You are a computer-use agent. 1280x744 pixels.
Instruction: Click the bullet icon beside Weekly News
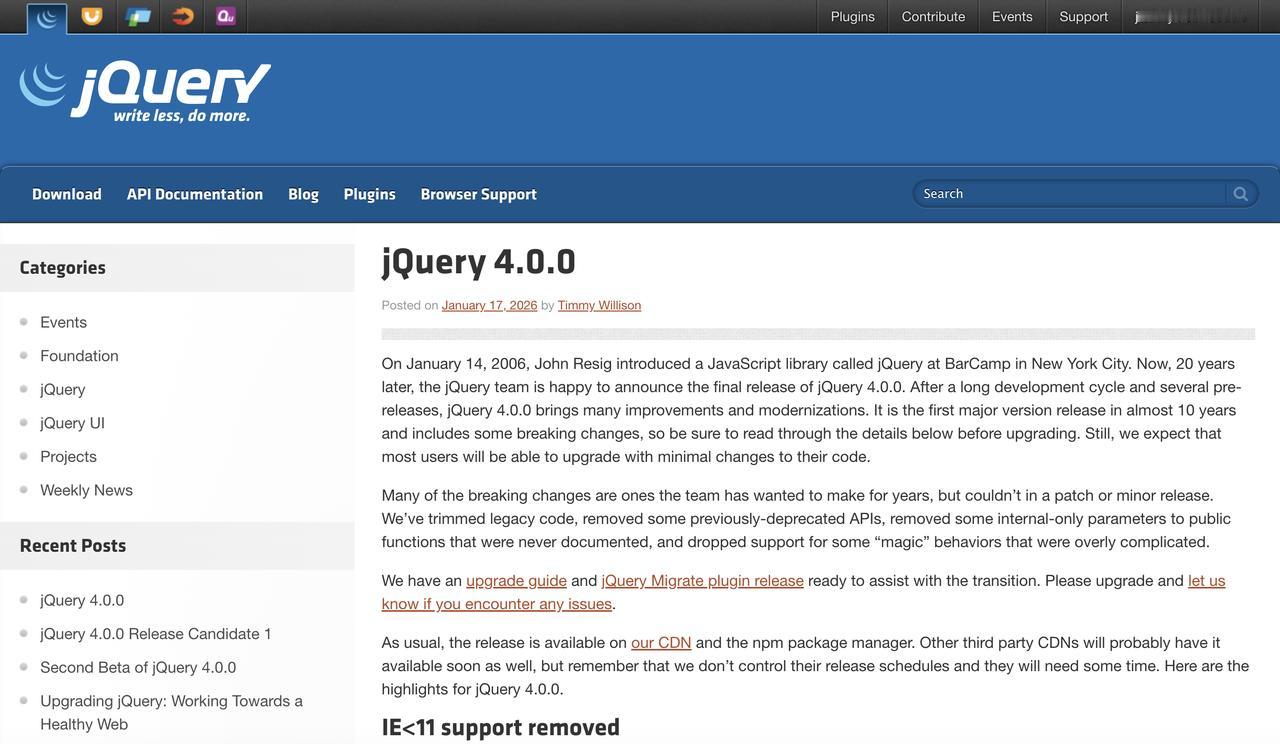[x=23, y=489]
